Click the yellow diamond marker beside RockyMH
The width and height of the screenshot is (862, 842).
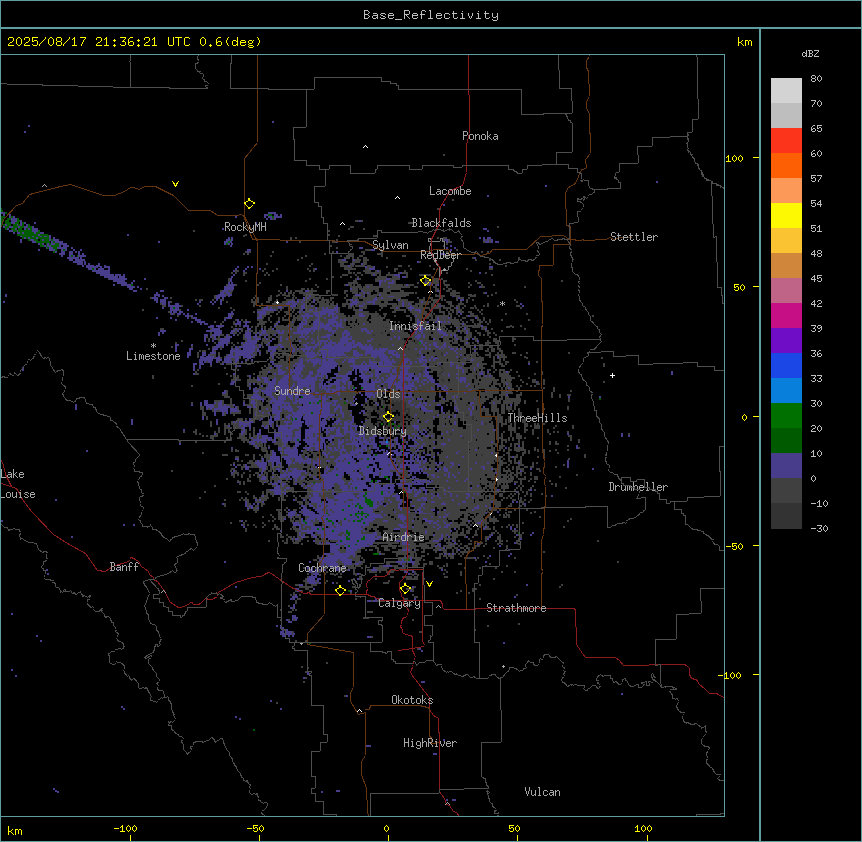click(250, 204)
